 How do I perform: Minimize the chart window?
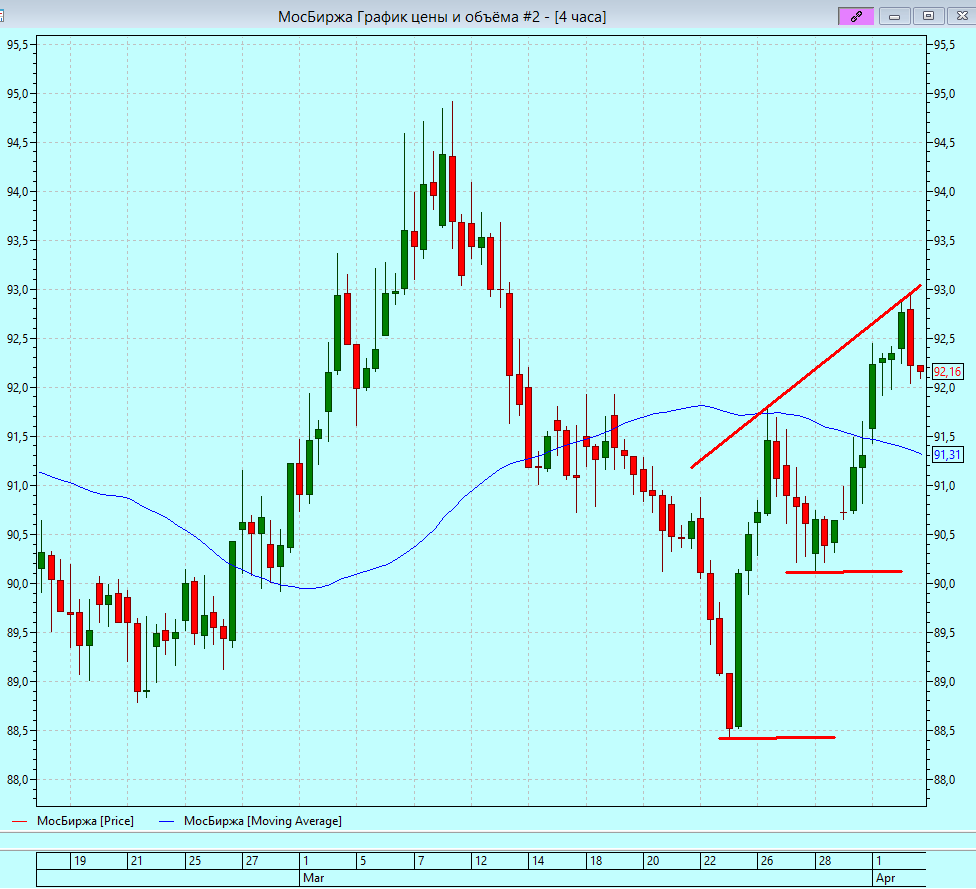point(894,16)
